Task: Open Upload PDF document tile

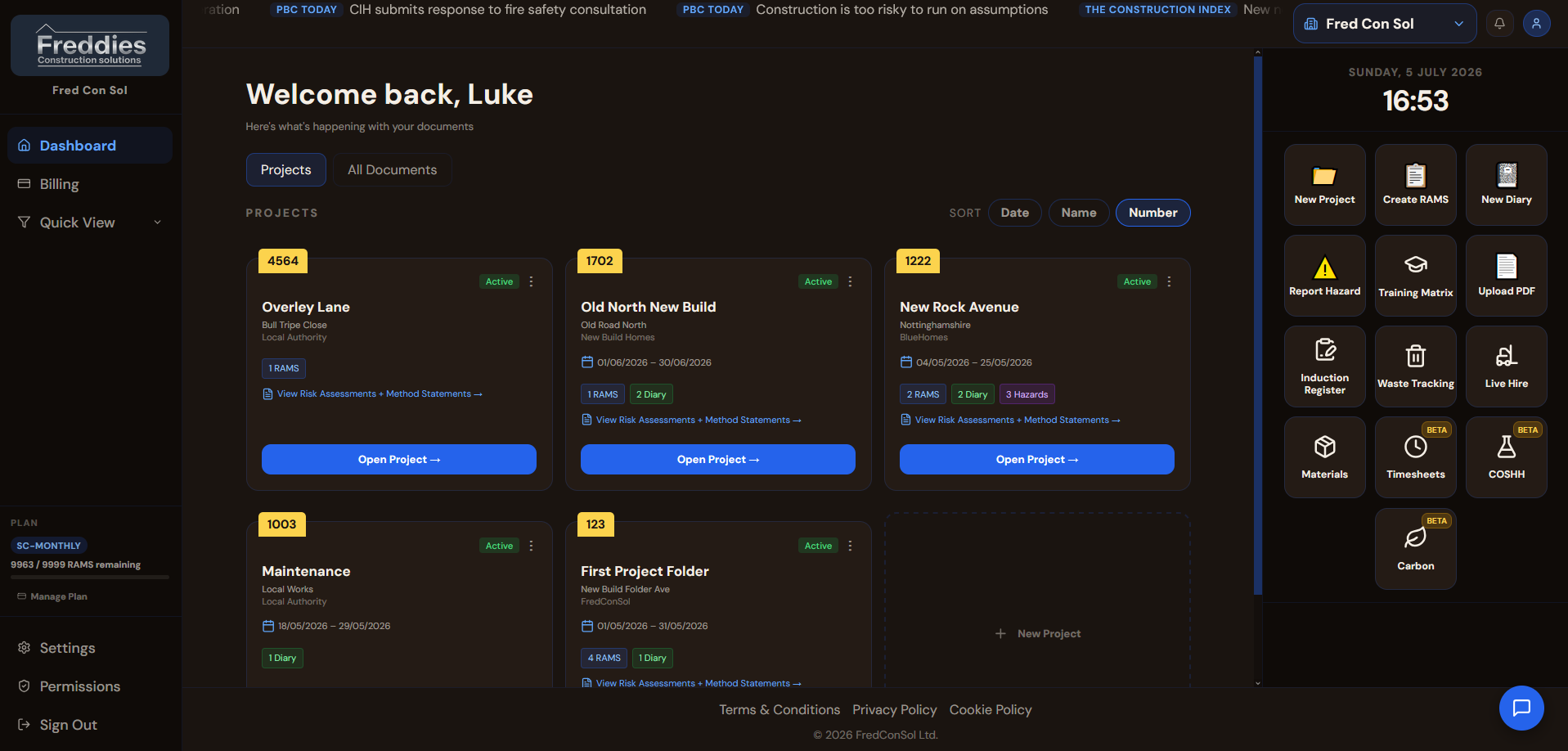Action: pos(1506,276)
